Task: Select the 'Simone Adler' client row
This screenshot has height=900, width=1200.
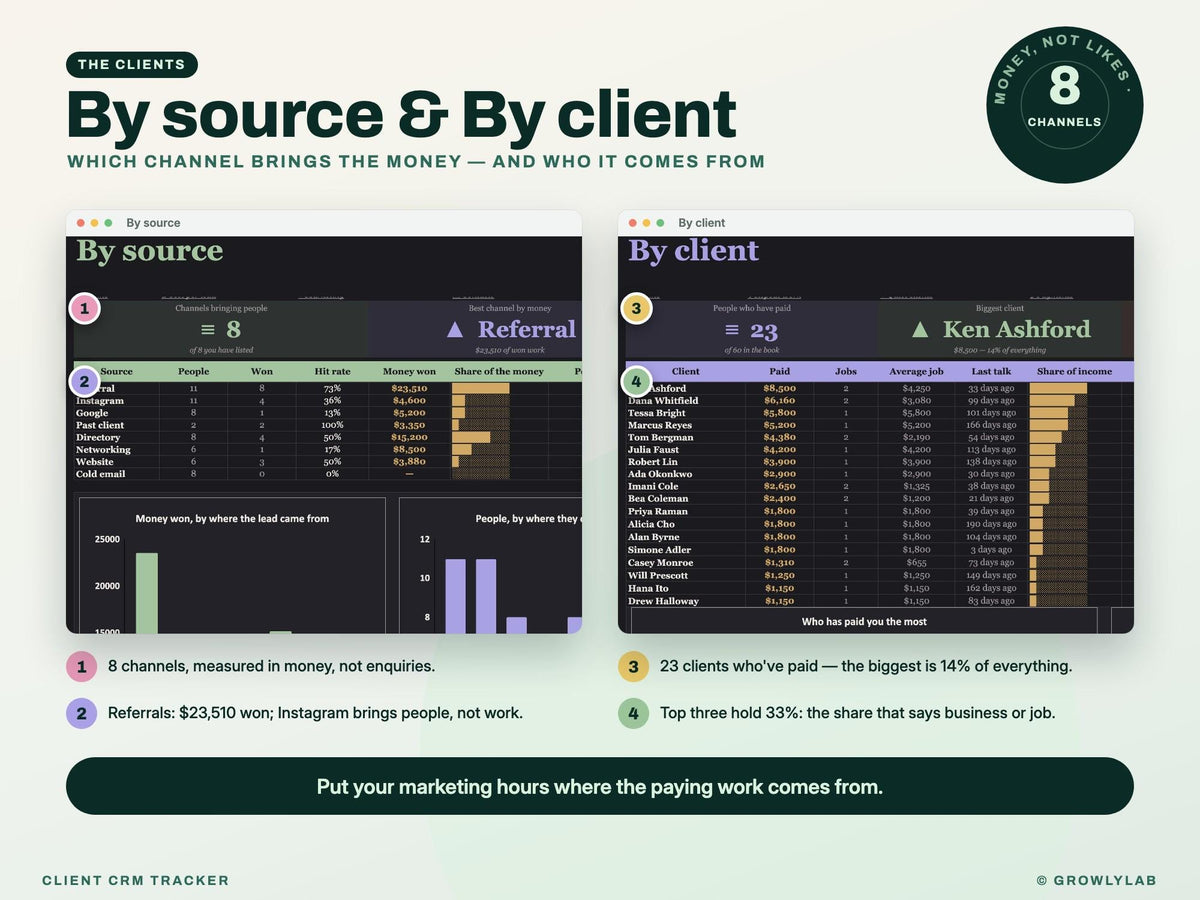Action: pyautogui.click(x=659, y=549)
